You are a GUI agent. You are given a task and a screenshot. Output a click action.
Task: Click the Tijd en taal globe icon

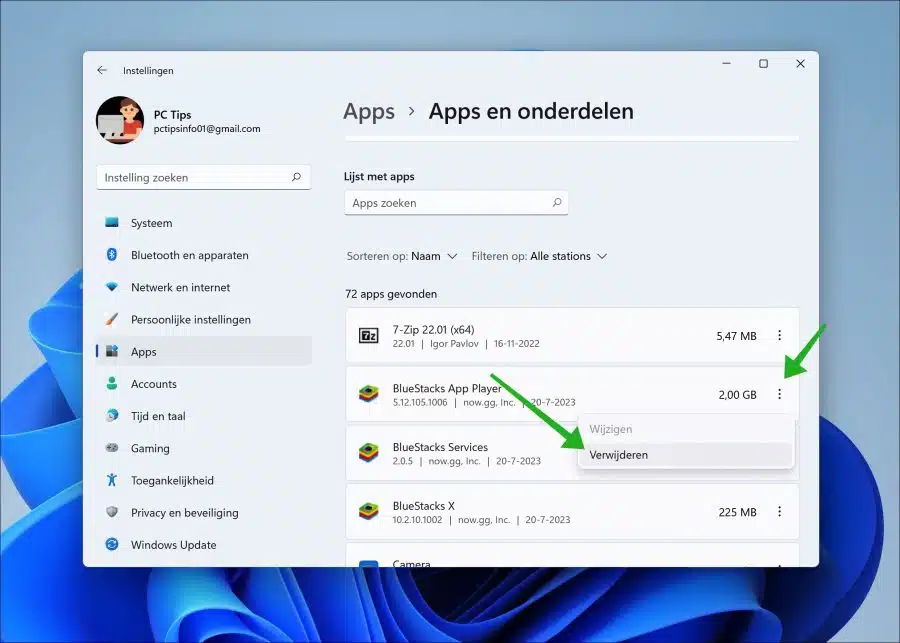pyautogui.click(x=112, y=415)
